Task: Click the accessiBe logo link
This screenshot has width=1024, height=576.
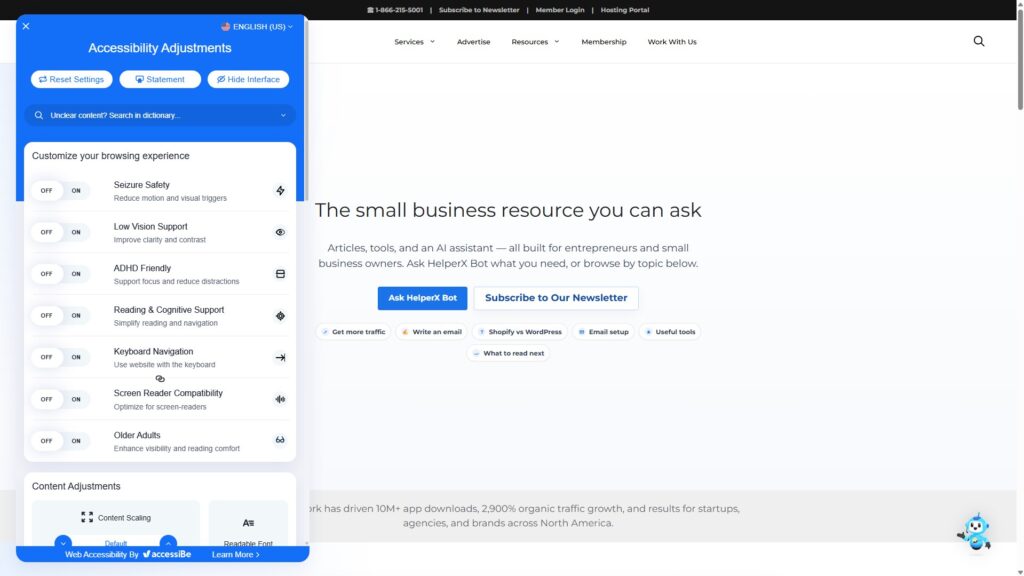Action: point(167,554)
